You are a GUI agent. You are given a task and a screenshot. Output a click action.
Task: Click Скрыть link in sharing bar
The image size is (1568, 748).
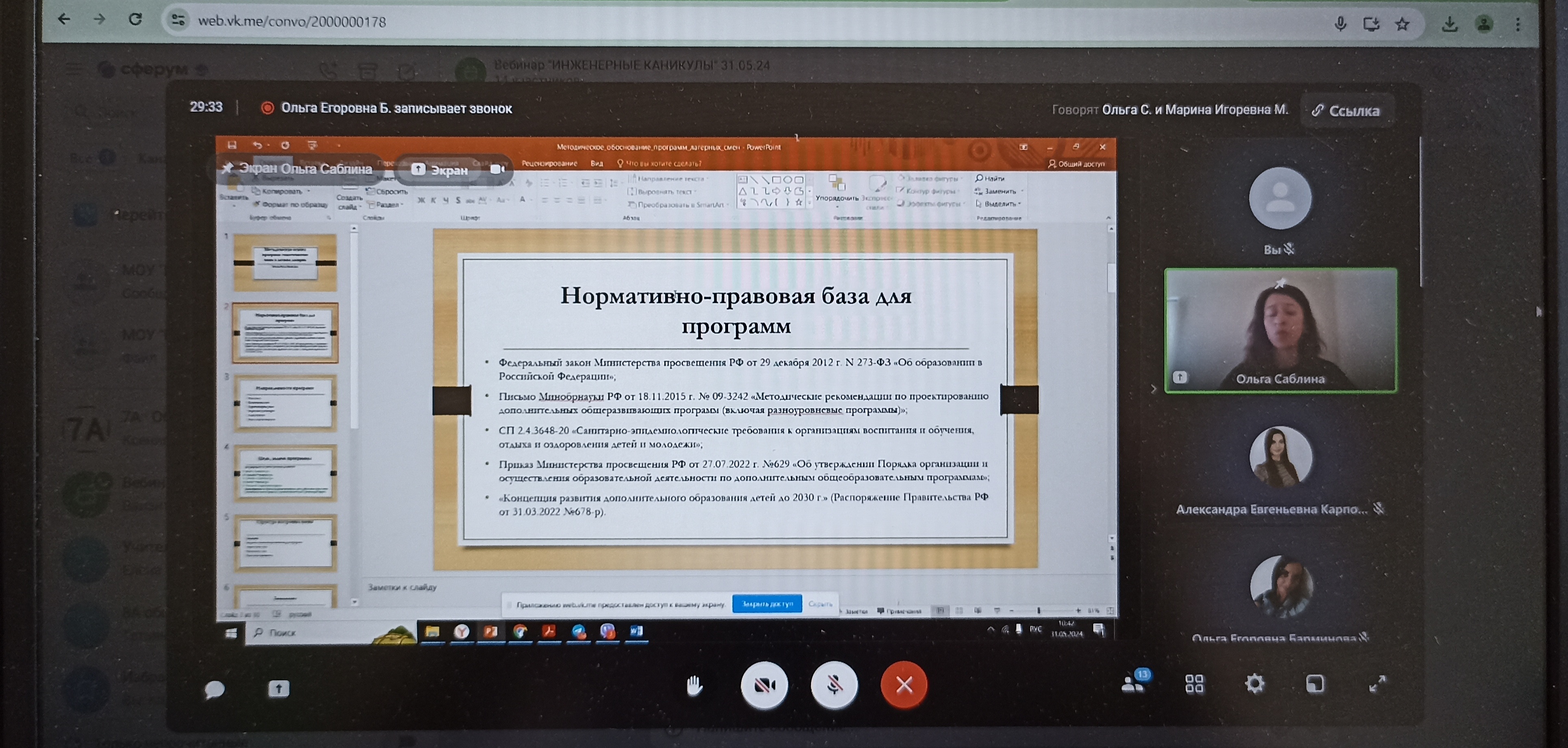coord(820,604)
